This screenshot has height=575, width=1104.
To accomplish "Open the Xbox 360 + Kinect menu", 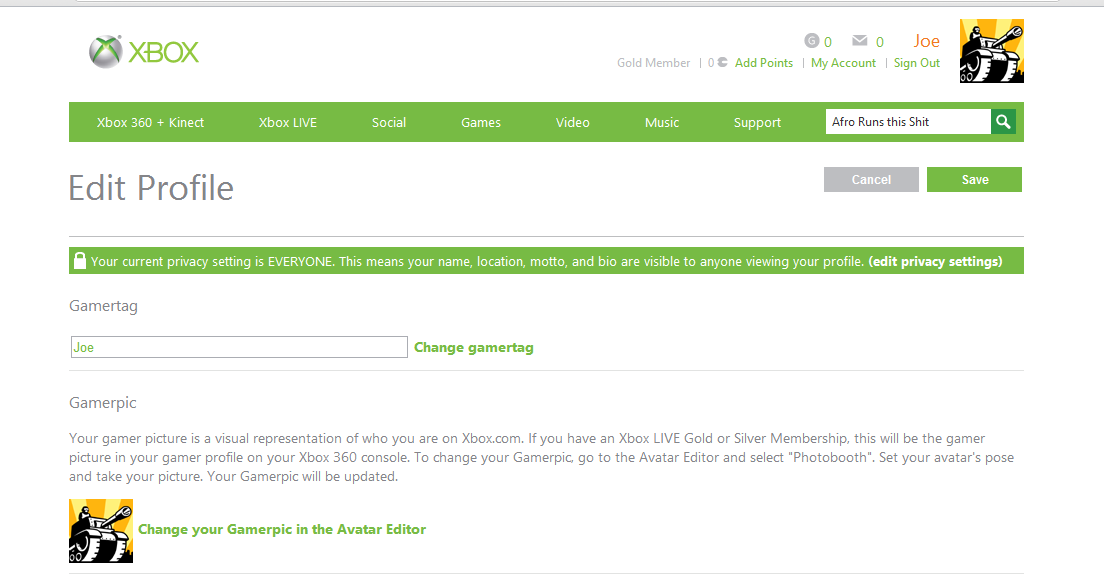I will point(150,122).
